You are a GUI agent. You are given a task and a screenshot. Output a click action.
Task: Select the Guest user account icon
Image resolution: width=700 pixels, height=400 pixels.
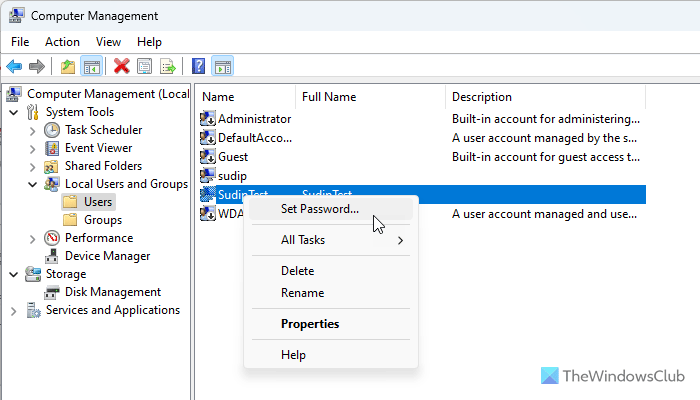[208, 157]
